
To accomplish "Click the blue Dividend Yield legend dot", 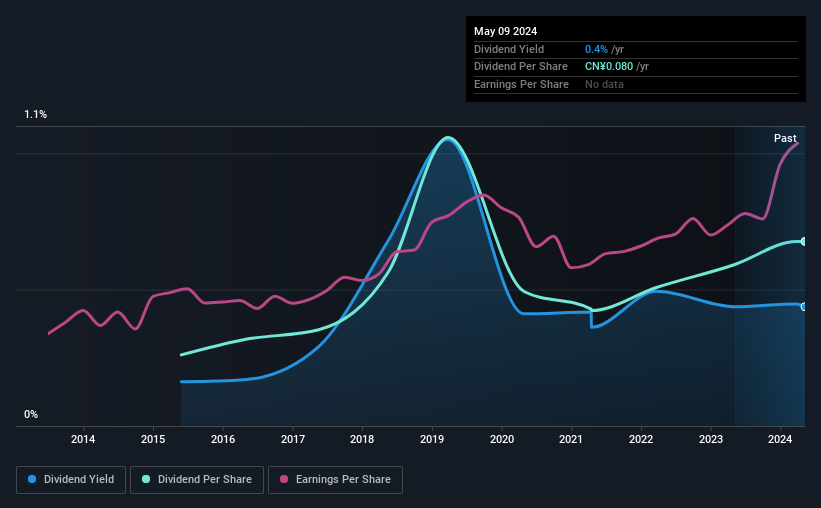I will 32,479.
